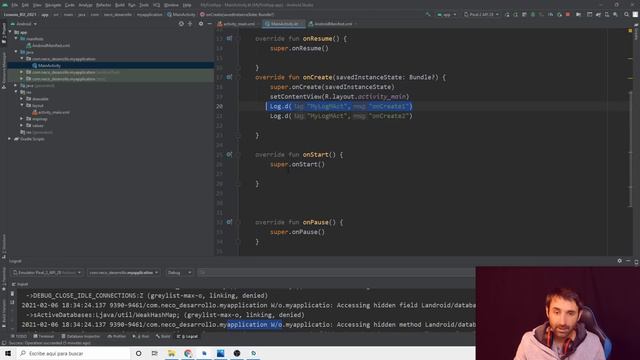Open the Project panel settings gear
The image size is (640, 360).
pos(200,24)
